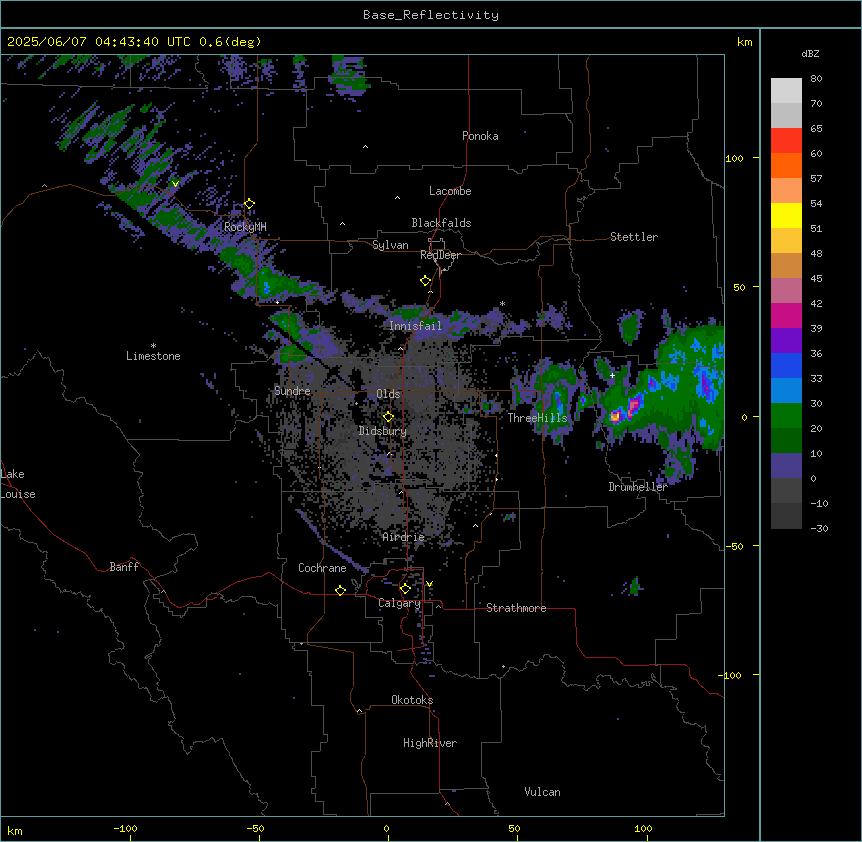Click the yellow diamond marker near RockyMH
The height and width of the screenshot is (842, 862).
[x=250, y=204]
